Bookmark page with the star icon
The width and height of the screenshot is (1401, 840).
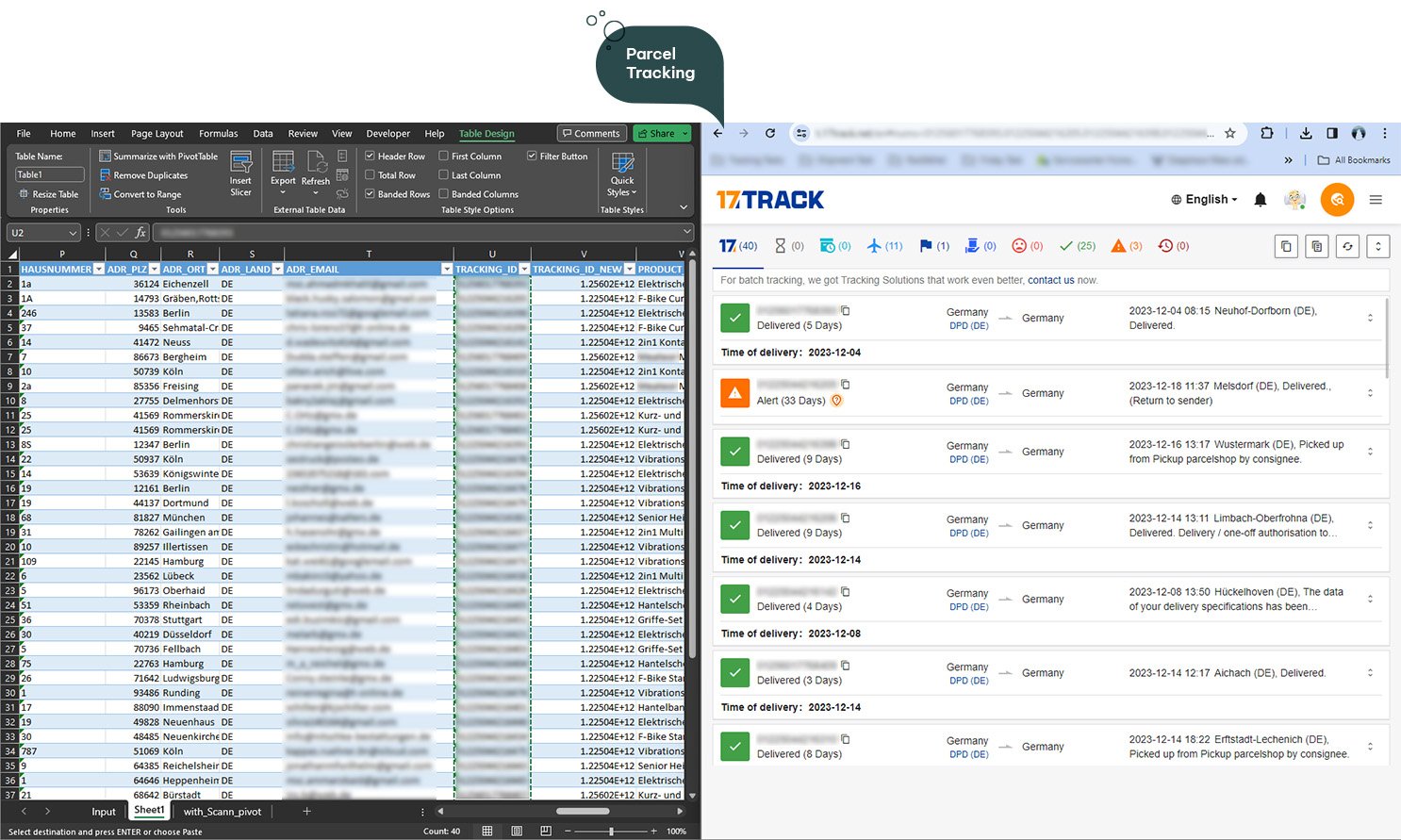[x=1229, y=134]
